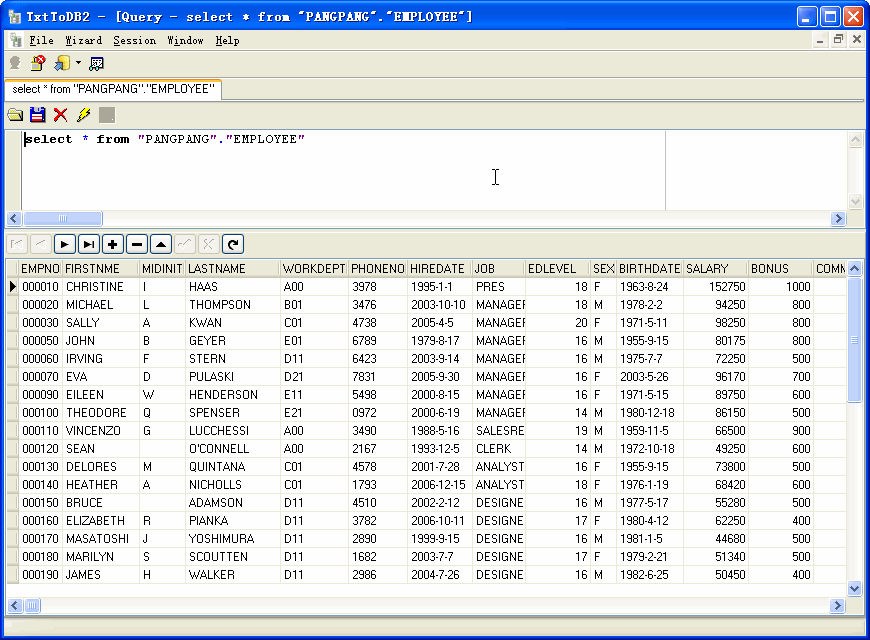
Task: Select the hire date cell '2000-8-15'
Action: point(440,395)
